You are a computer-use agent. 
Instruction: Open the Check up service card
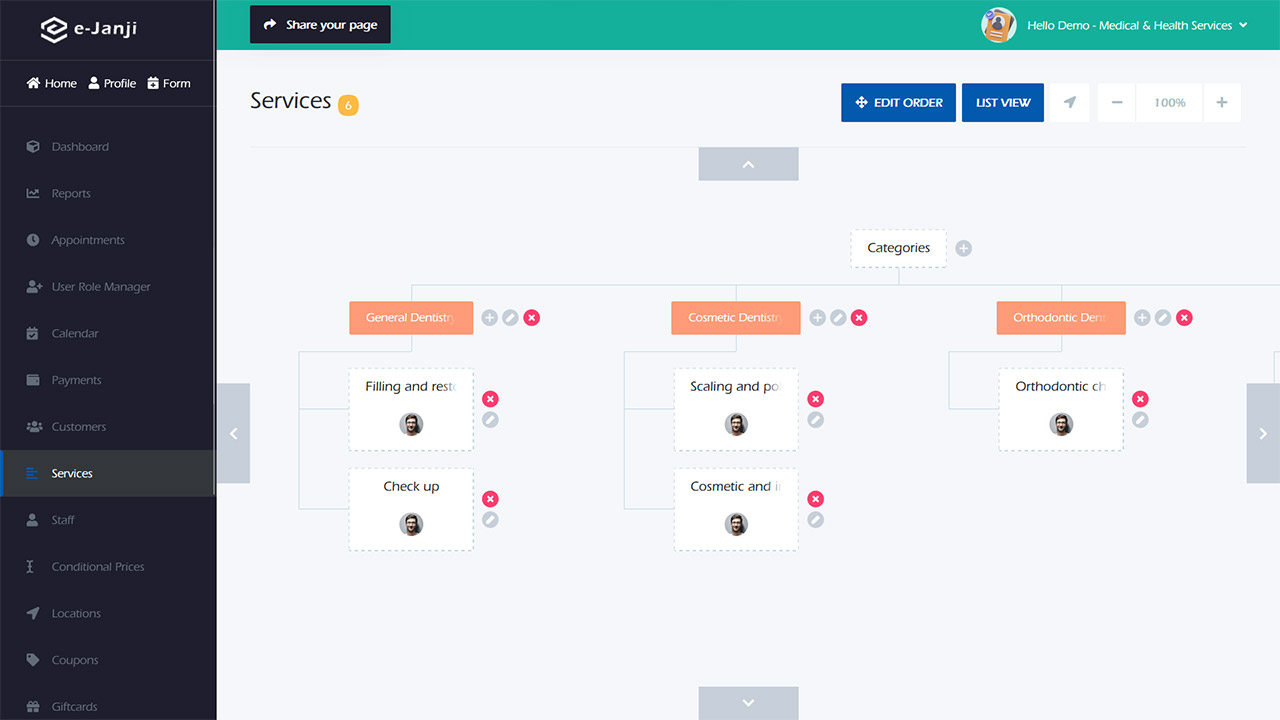(x=411, y=509)
